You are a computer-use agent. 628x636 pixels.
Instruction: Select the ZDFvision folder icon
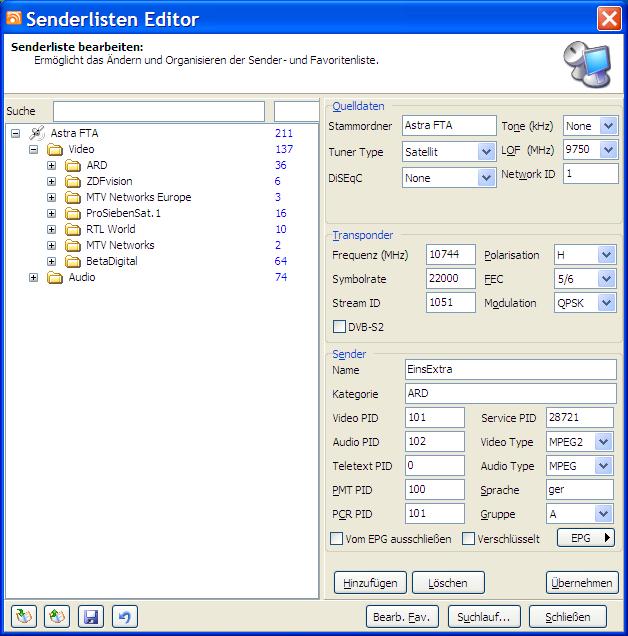click(72, 181)
